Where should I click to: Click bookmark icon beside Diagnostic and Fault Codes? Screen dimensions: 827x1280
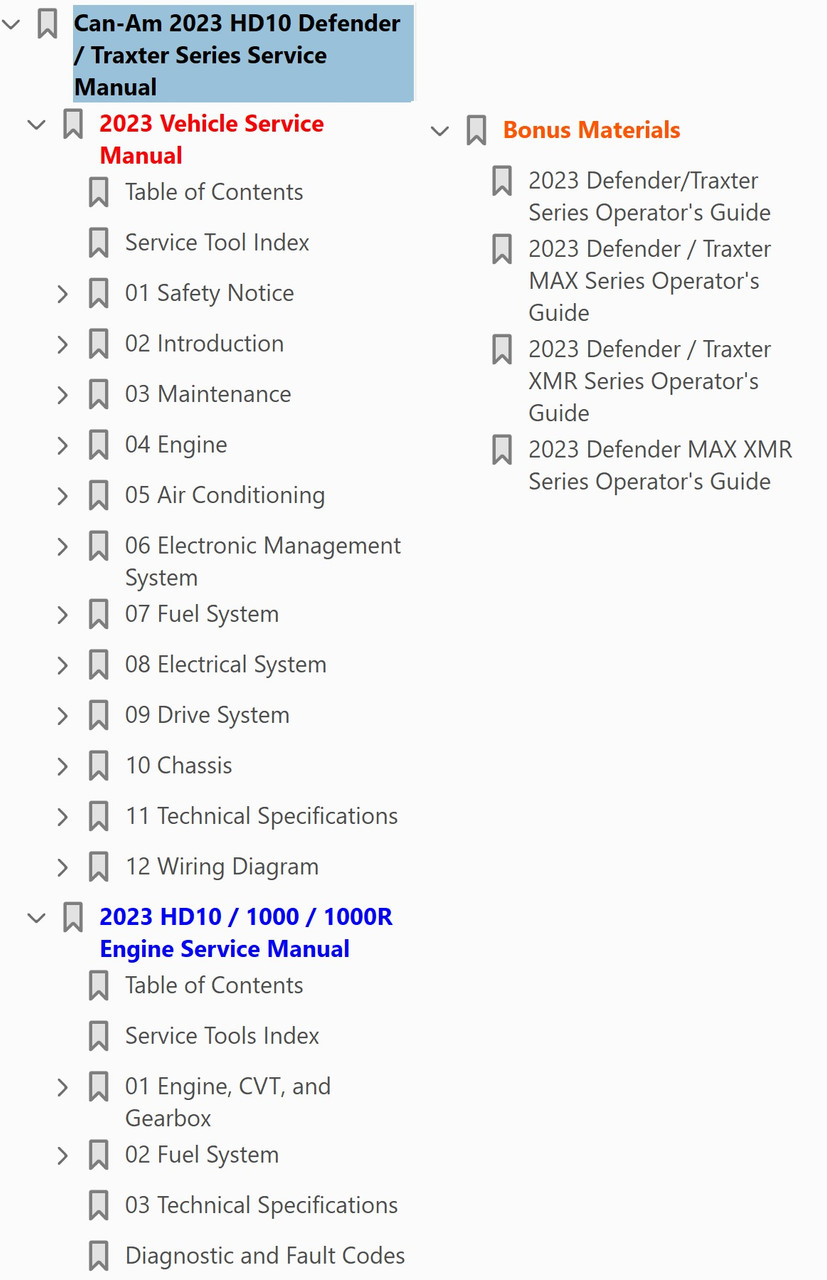click(x=98, y=1256)
